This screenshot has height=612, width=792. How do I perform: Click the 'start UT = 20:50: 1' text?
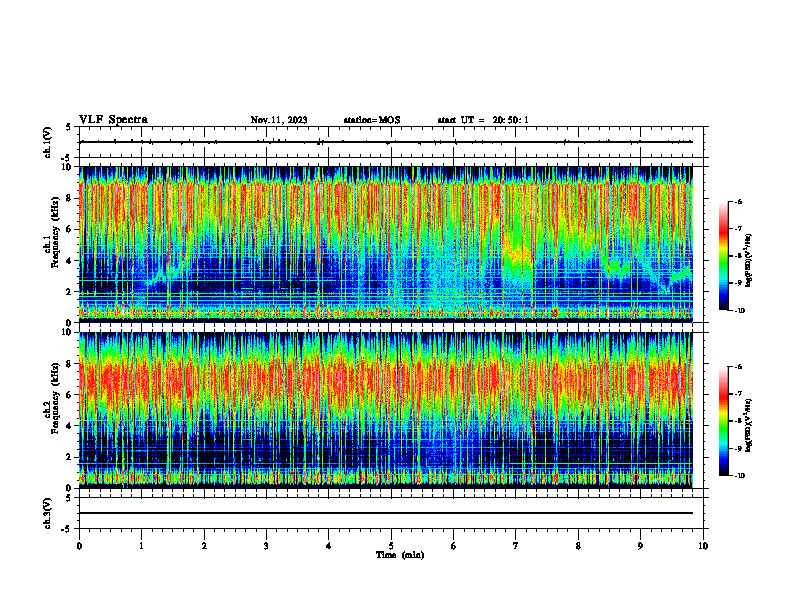click(483, 120)
